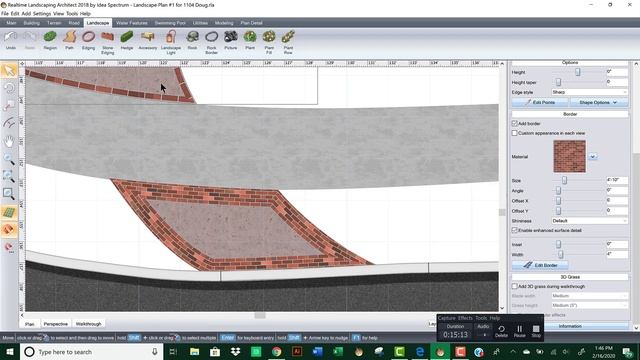Click the orange layers tool in left toolbar

point(9,230)
